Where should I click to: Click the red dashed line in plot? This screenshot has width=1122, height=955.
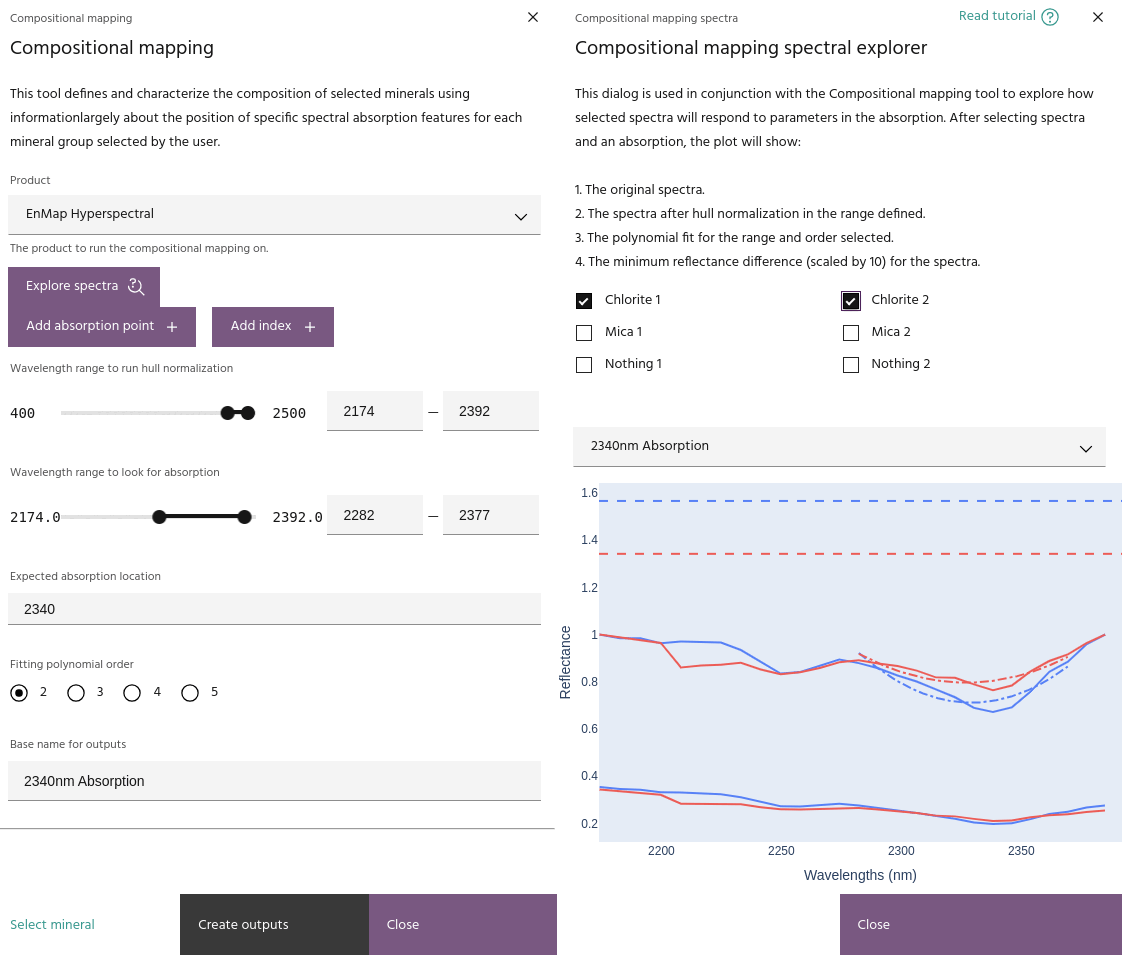pos(859,554)
